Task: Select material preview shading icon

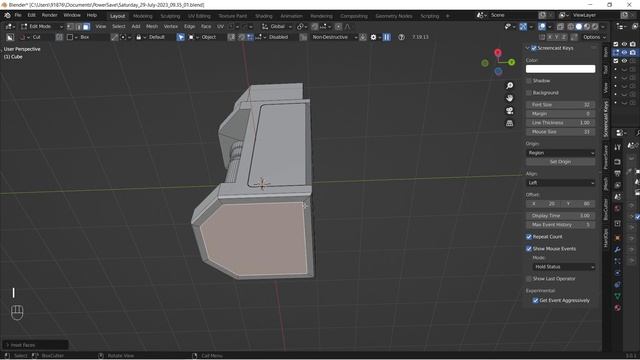Action: pyautogui.click(x=587, y=27)
